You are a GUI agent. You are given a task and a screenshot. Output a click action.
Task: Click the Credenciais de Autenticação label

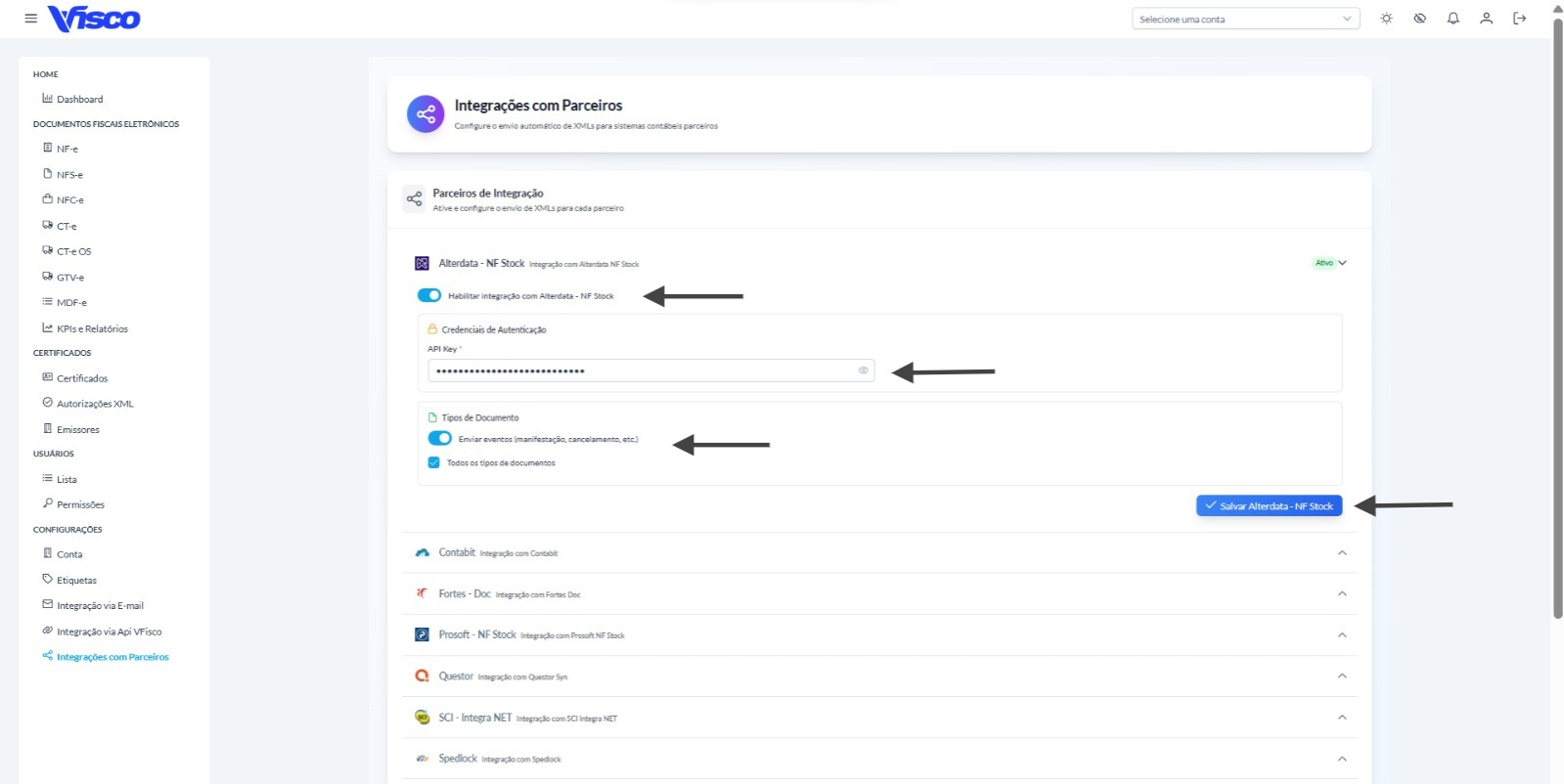pos(494,329)
